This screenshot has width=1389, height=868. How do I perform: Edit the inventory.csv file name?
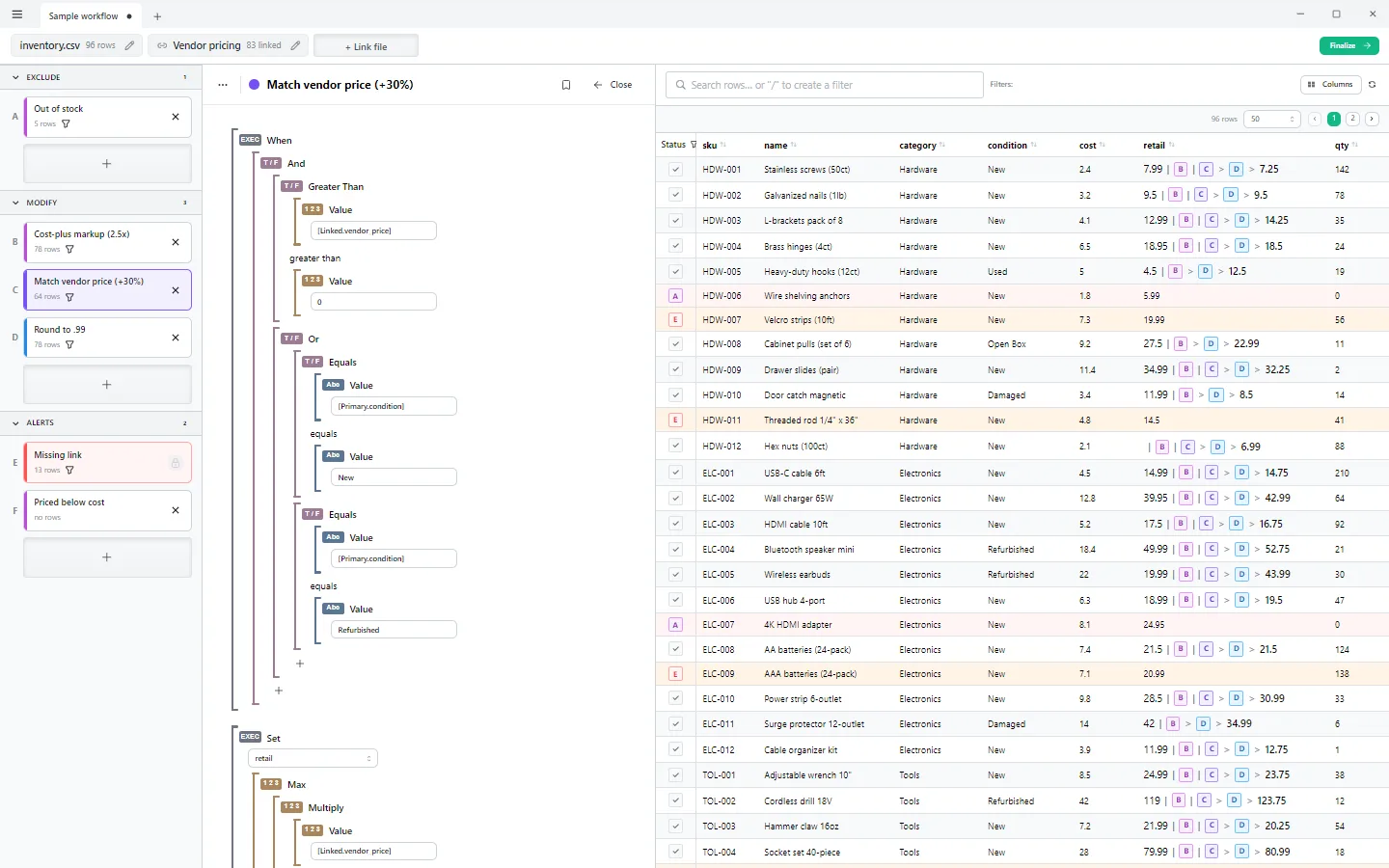[x=130, y=45]
